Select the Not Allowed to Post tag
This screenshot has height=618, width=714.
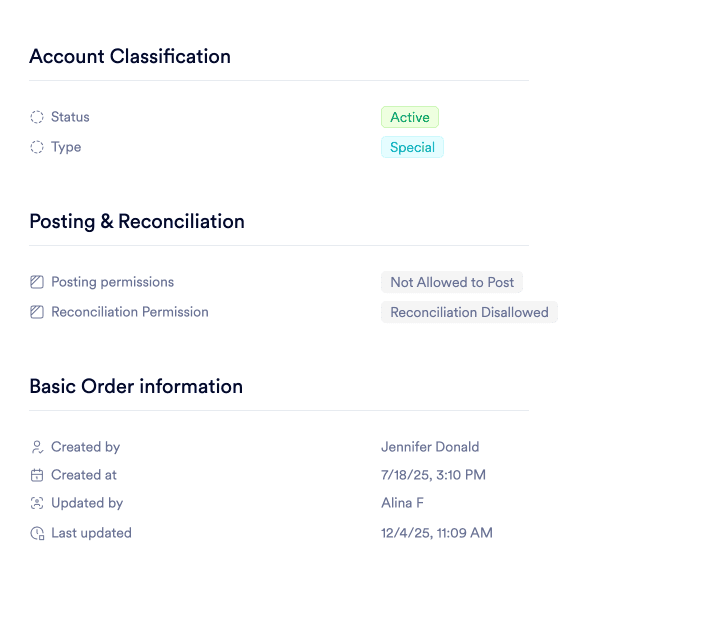point(452,282)
